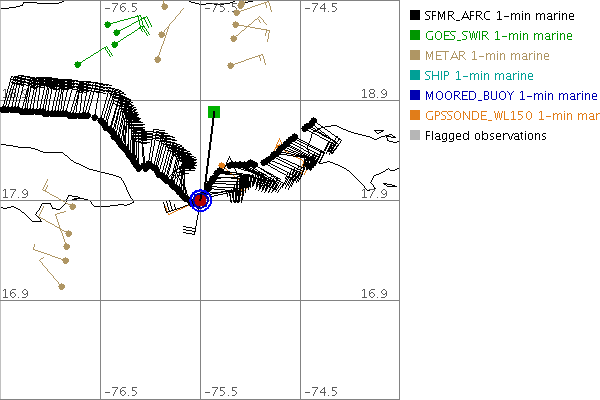This screenshot has height=400, width=600.
Task: Click the red storm center marker
Action: coord(201,200)
